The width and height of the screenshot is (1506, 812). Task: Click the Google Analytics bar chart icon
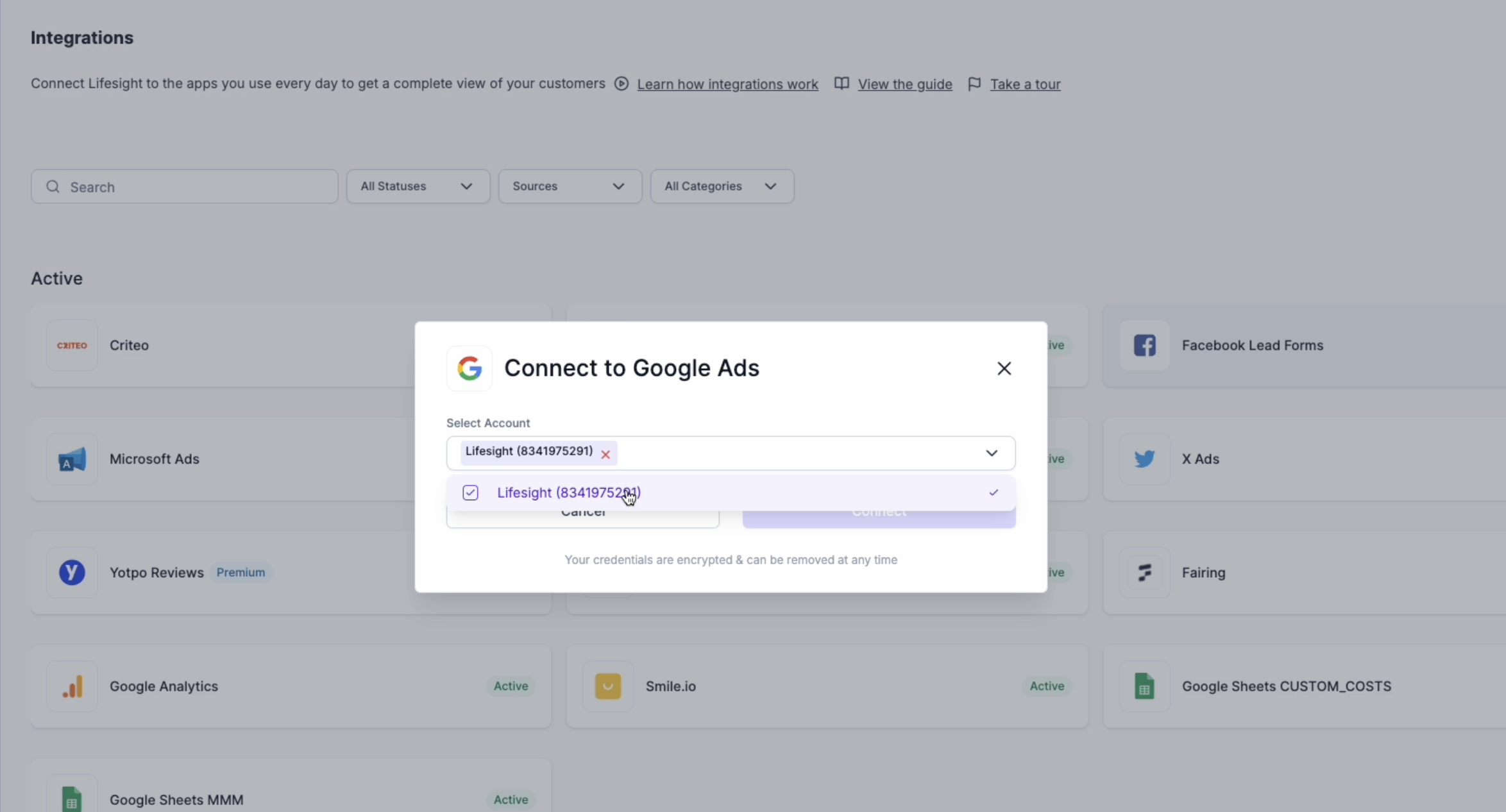click(x=72, y=686)
